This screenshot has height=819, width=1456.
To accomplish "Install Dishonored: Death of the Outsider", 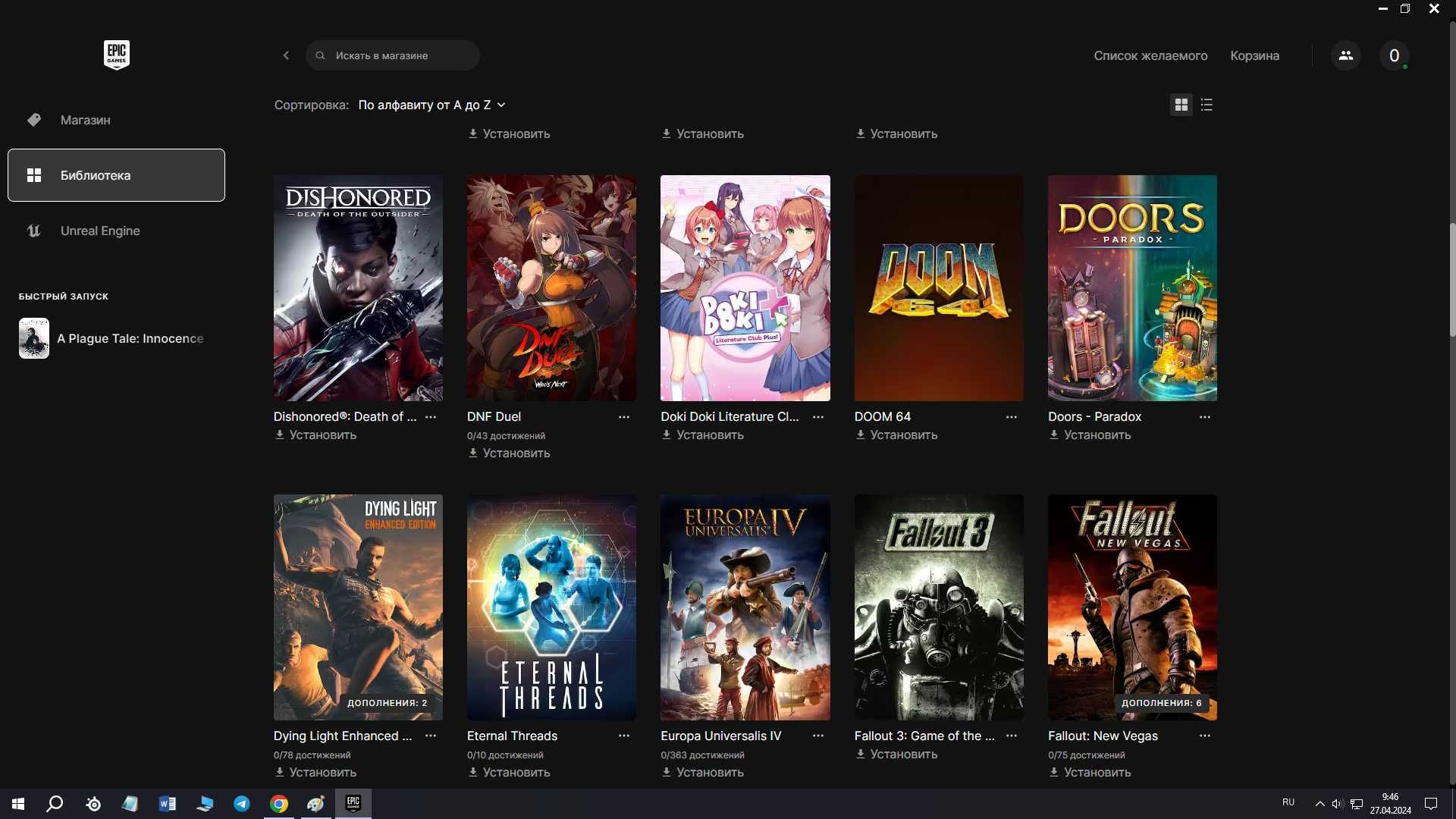I will point(315,435).
